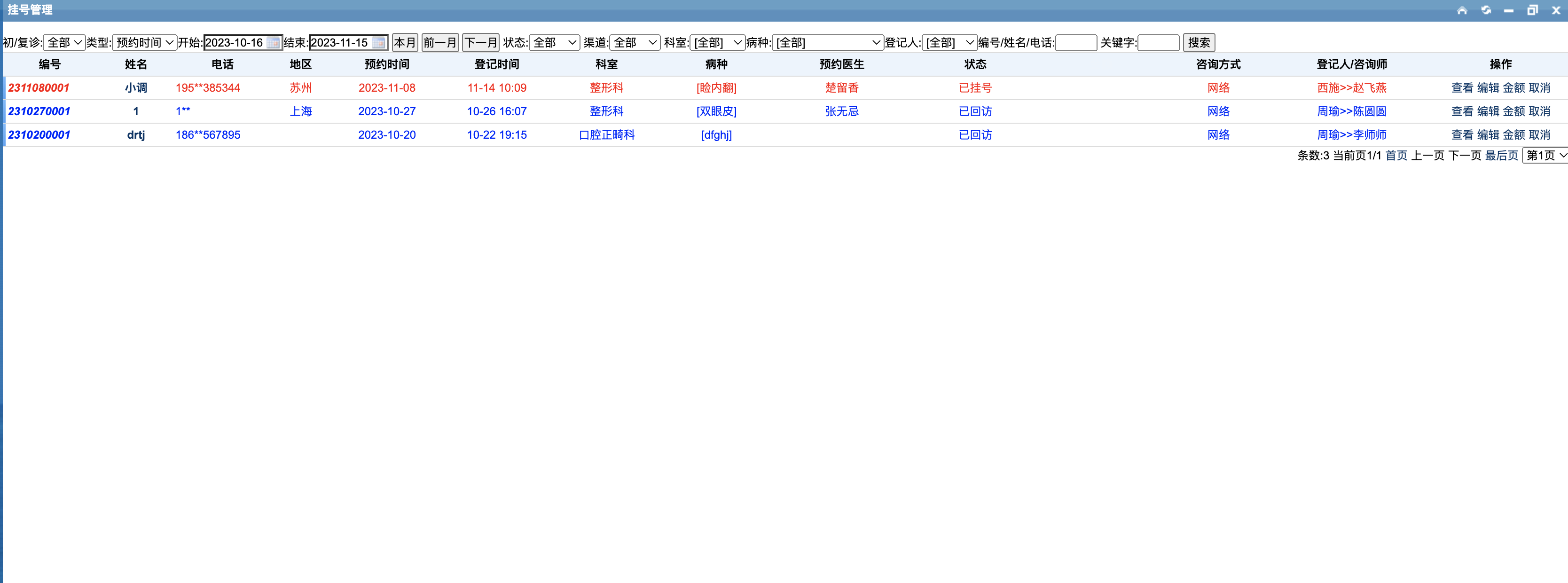Click 取消 for record 2310270001

(1539, 111)
